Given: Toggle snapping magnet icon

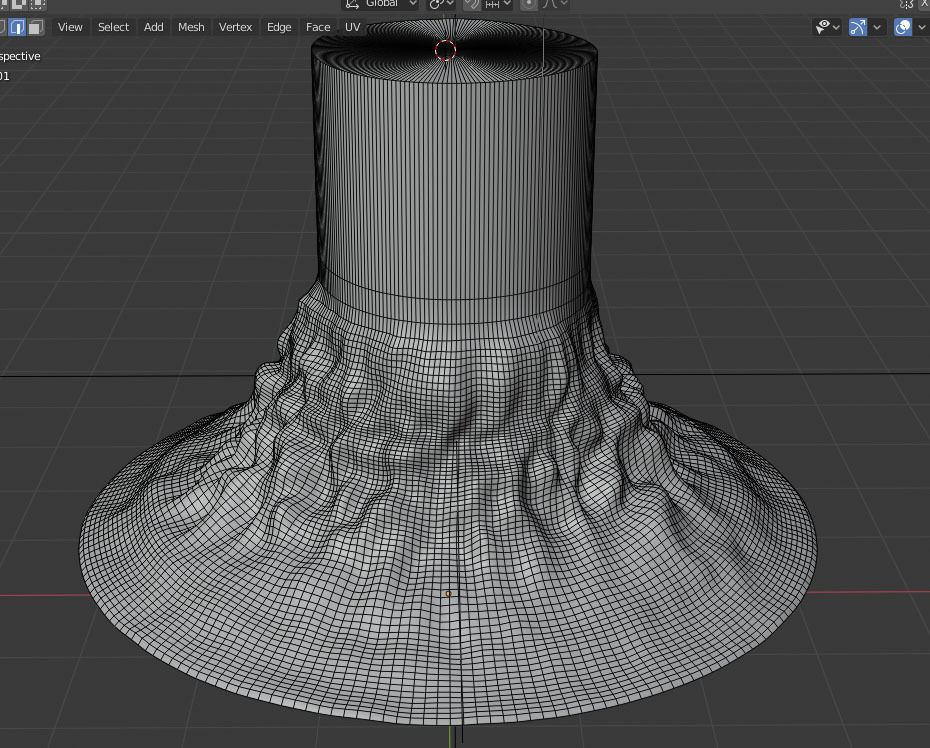Looking at the screenshot, I should [x=472, y=4].
